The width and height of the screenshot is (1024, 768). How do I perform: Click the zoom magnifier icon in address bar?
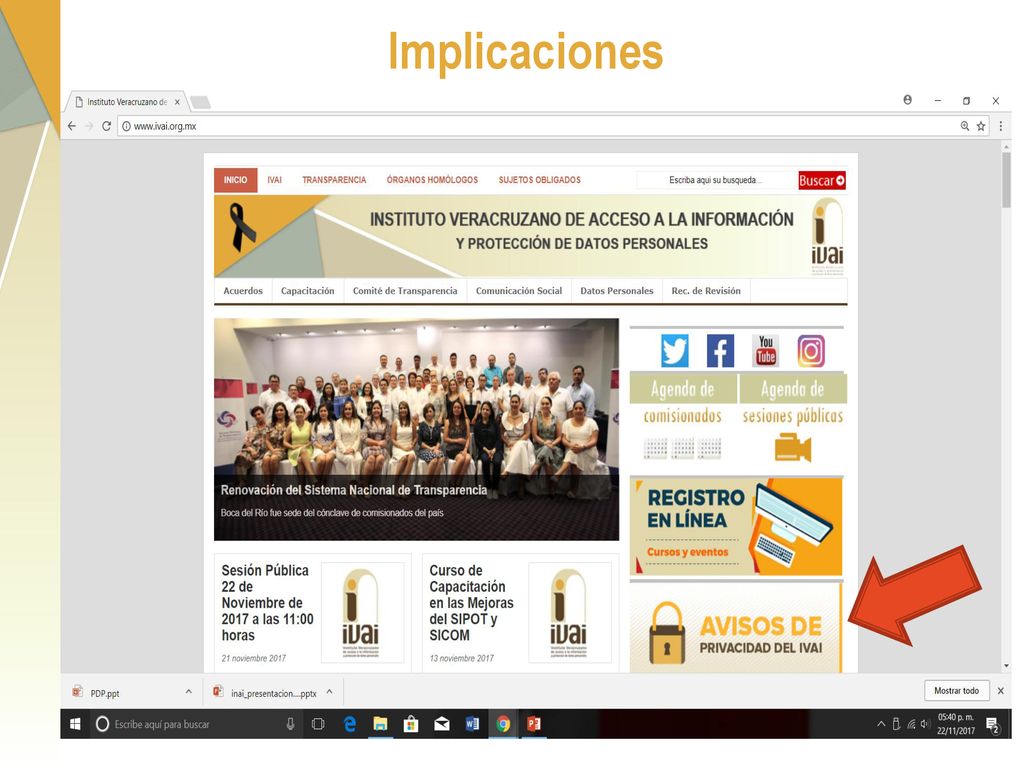pos(965,126)
